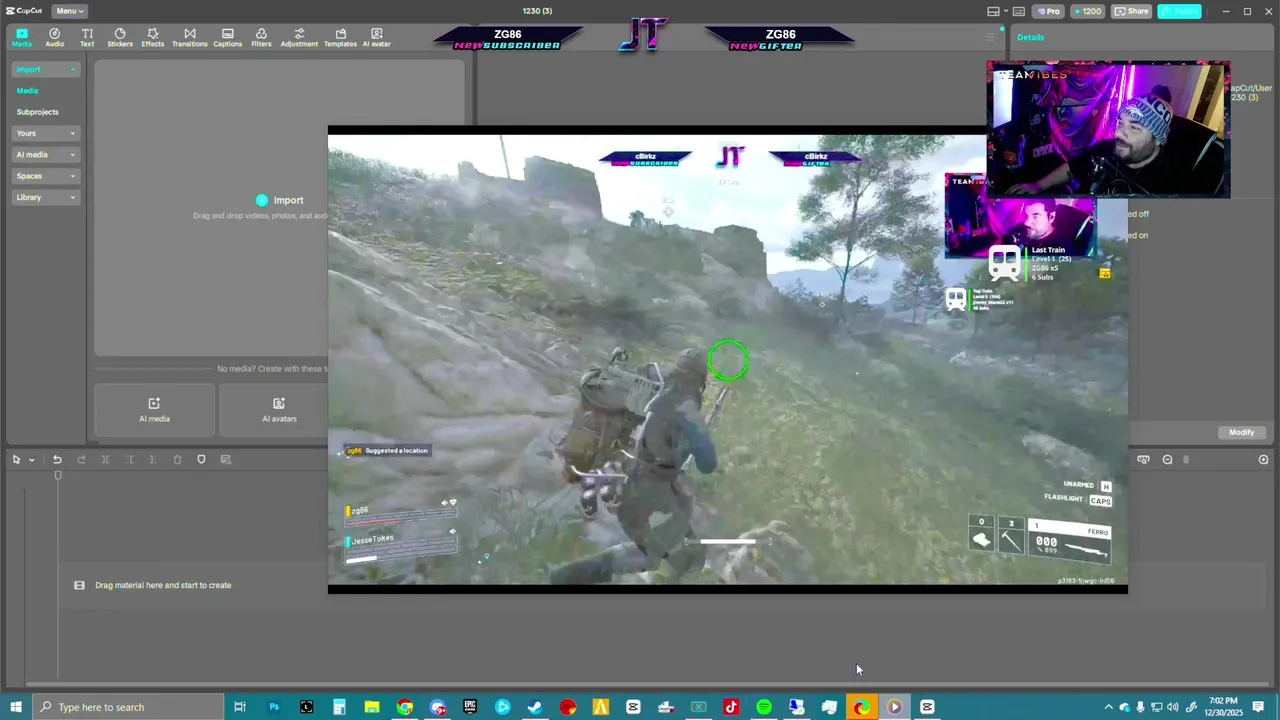Click the timeline zoom-in magnifier
The width and height of the screenshot is (1280, 720).
coord(1263,460)
